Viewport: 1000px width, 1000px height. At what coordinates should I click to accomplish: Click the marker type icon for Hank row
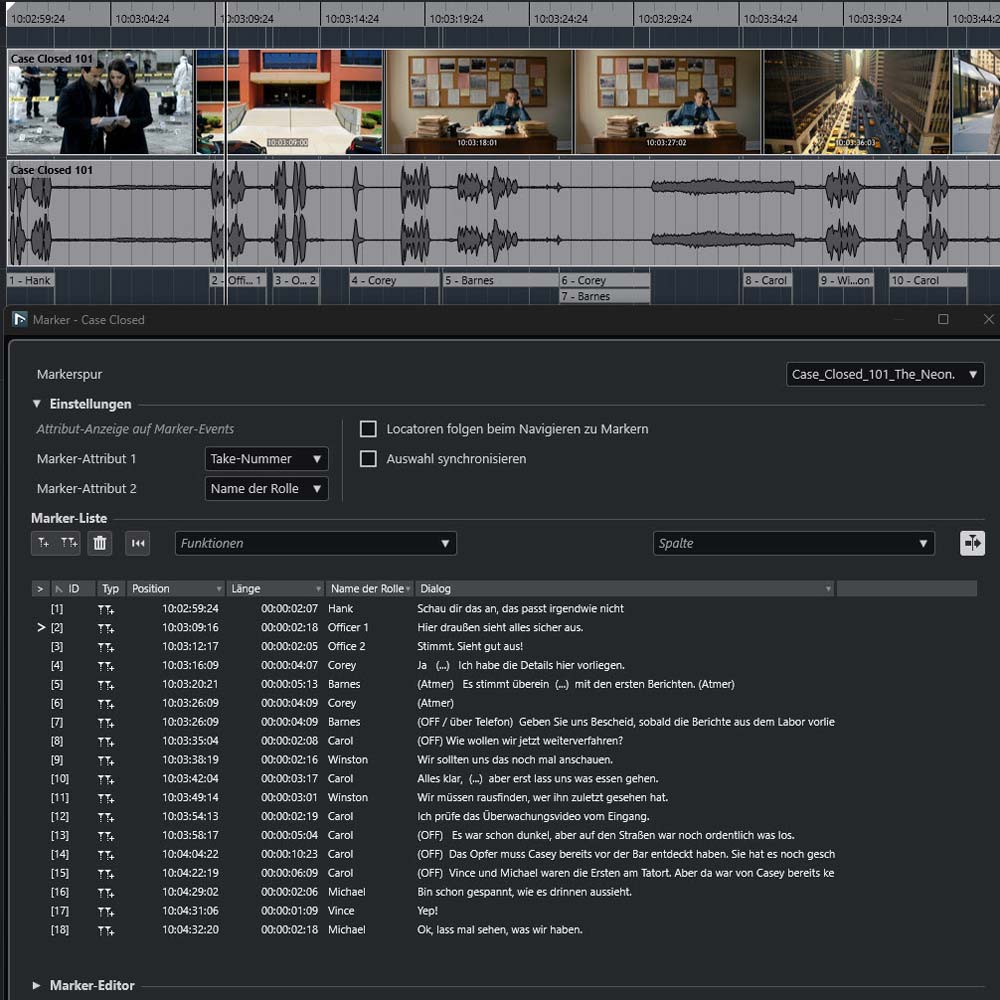[106, 609]
